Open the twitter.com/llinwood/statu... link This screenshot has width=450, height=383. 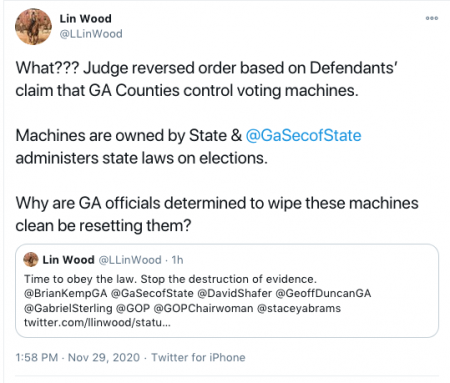tap(97, 323)
